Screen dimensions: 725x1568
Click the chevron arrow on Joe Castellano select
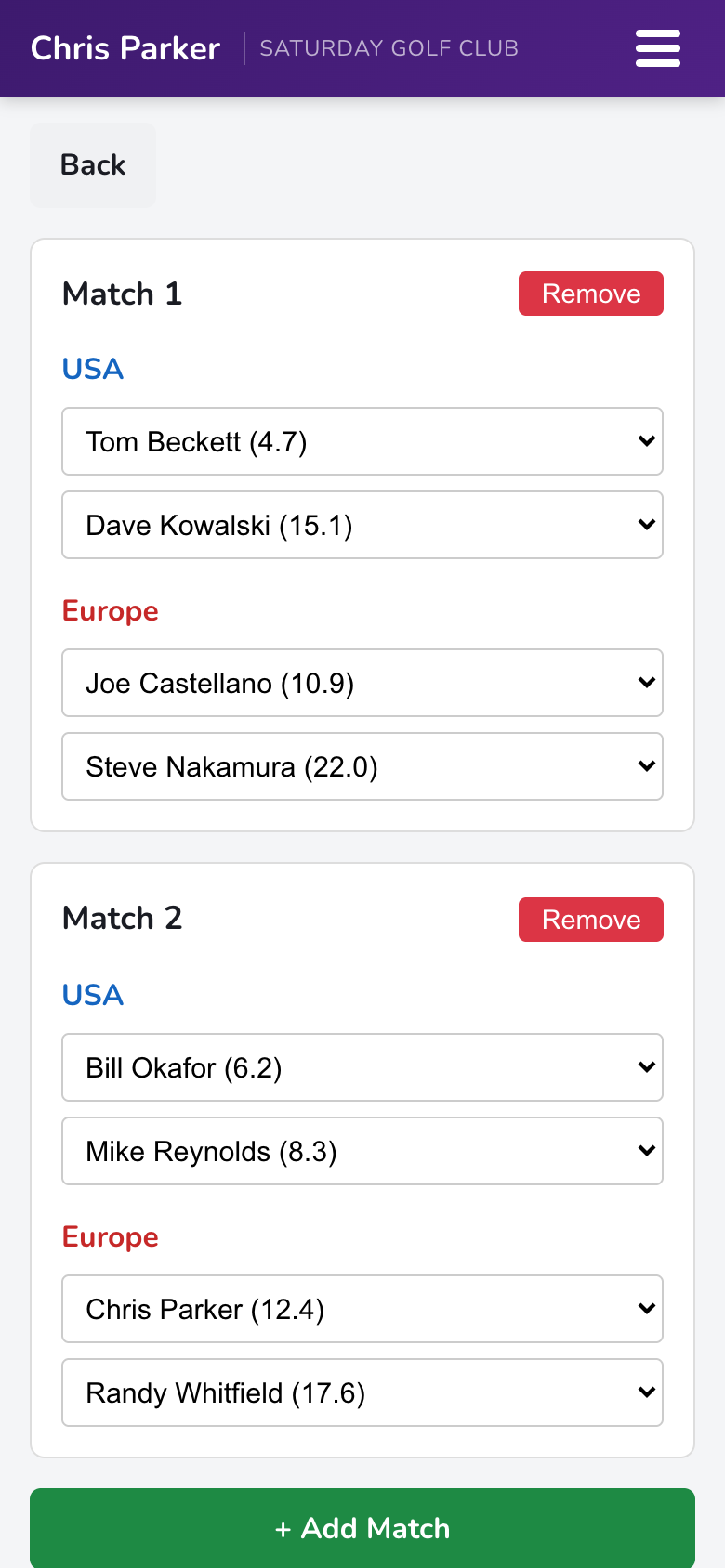pyautogui.click(x=647, y=683)
